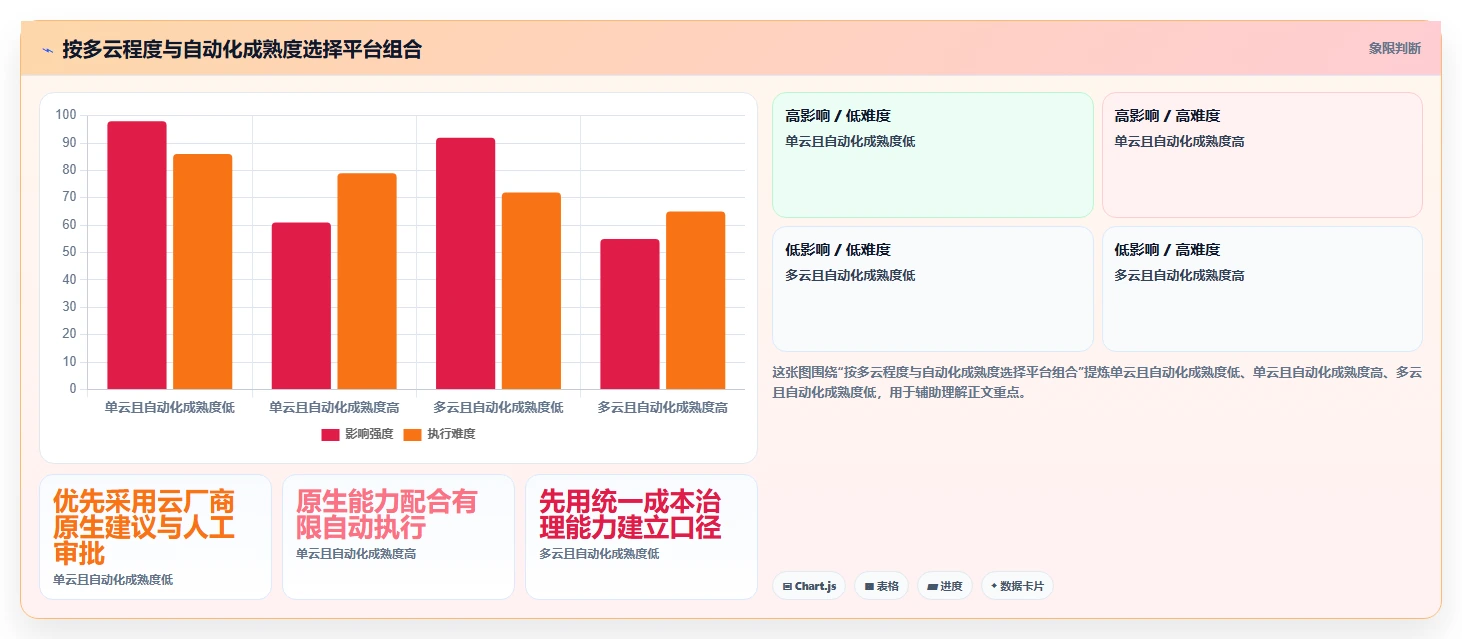Click the x-axis label 单云且自动化成熟度高
Viewport: 1462px width, 639px height.
tap(334, 408)
